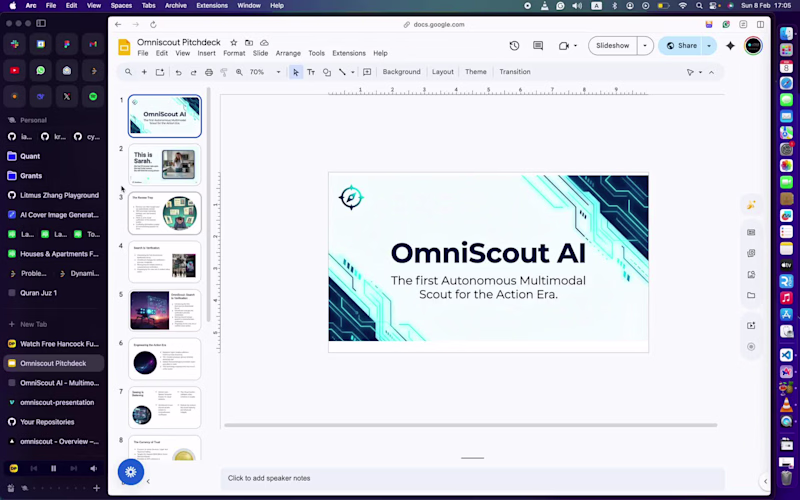This screenshot has height=500, width=800.
Task: Show side panel arrow at bottom right
Action: 765,481
